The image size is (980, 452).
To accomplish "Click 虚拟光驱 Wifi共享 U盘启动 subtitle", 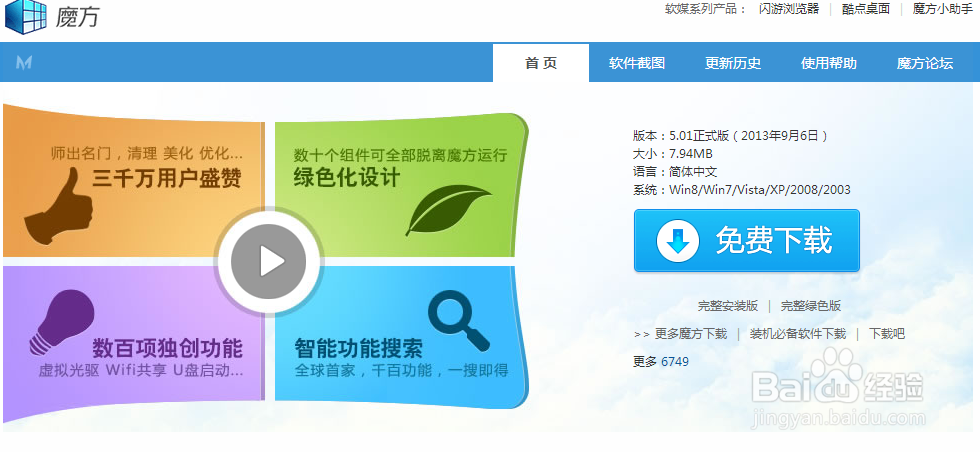I will pos(141,370).
